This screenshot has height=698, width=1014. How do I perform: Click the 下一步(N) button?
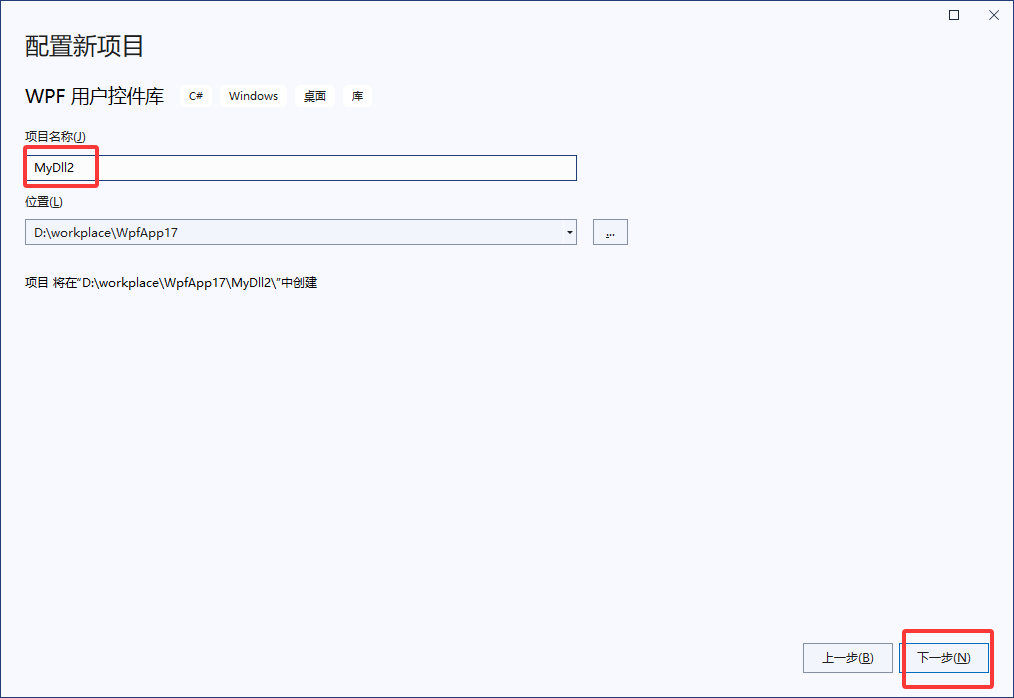pyautogui.click(x=945, y=657)
